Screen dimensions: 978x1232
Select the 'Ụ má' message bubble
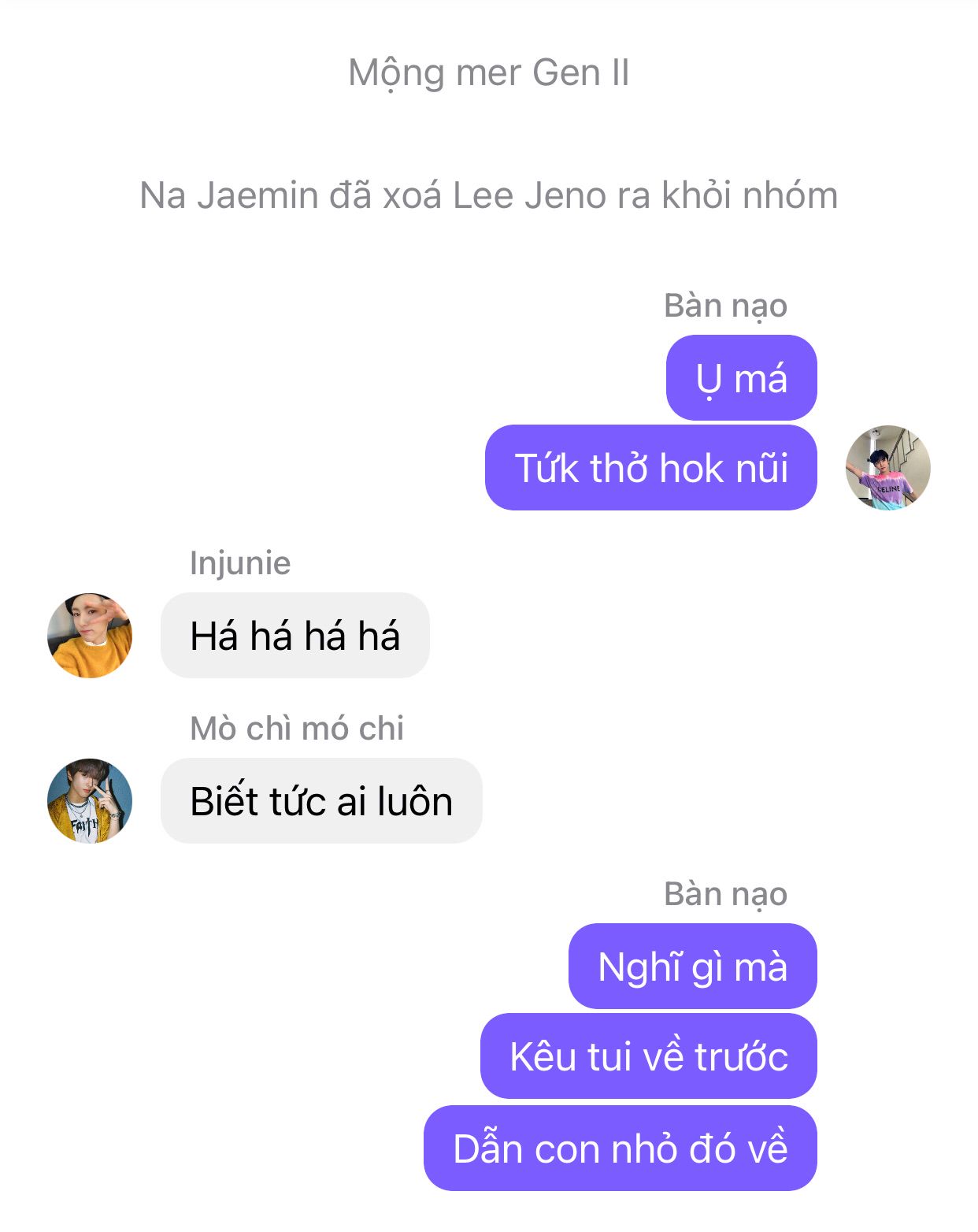click(x=742, y=378)
